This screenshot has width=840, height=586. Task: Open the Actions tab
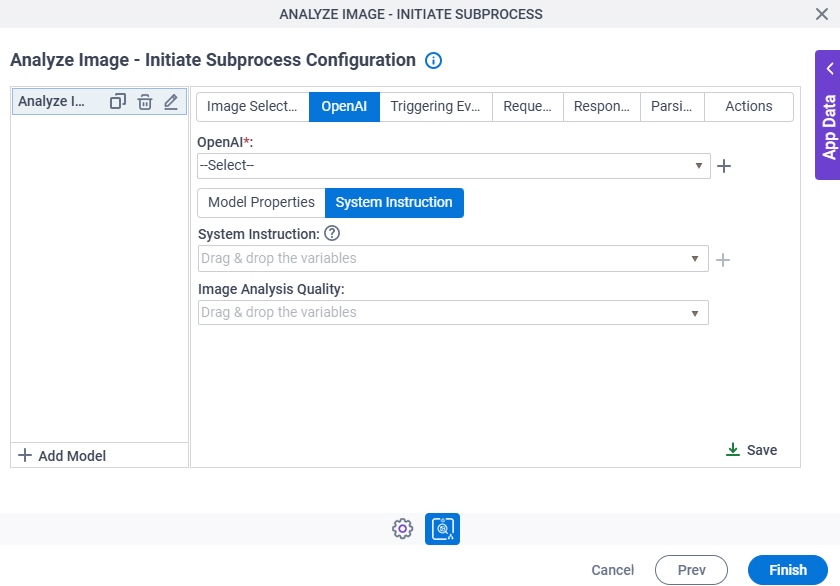(x=748, y=107)
